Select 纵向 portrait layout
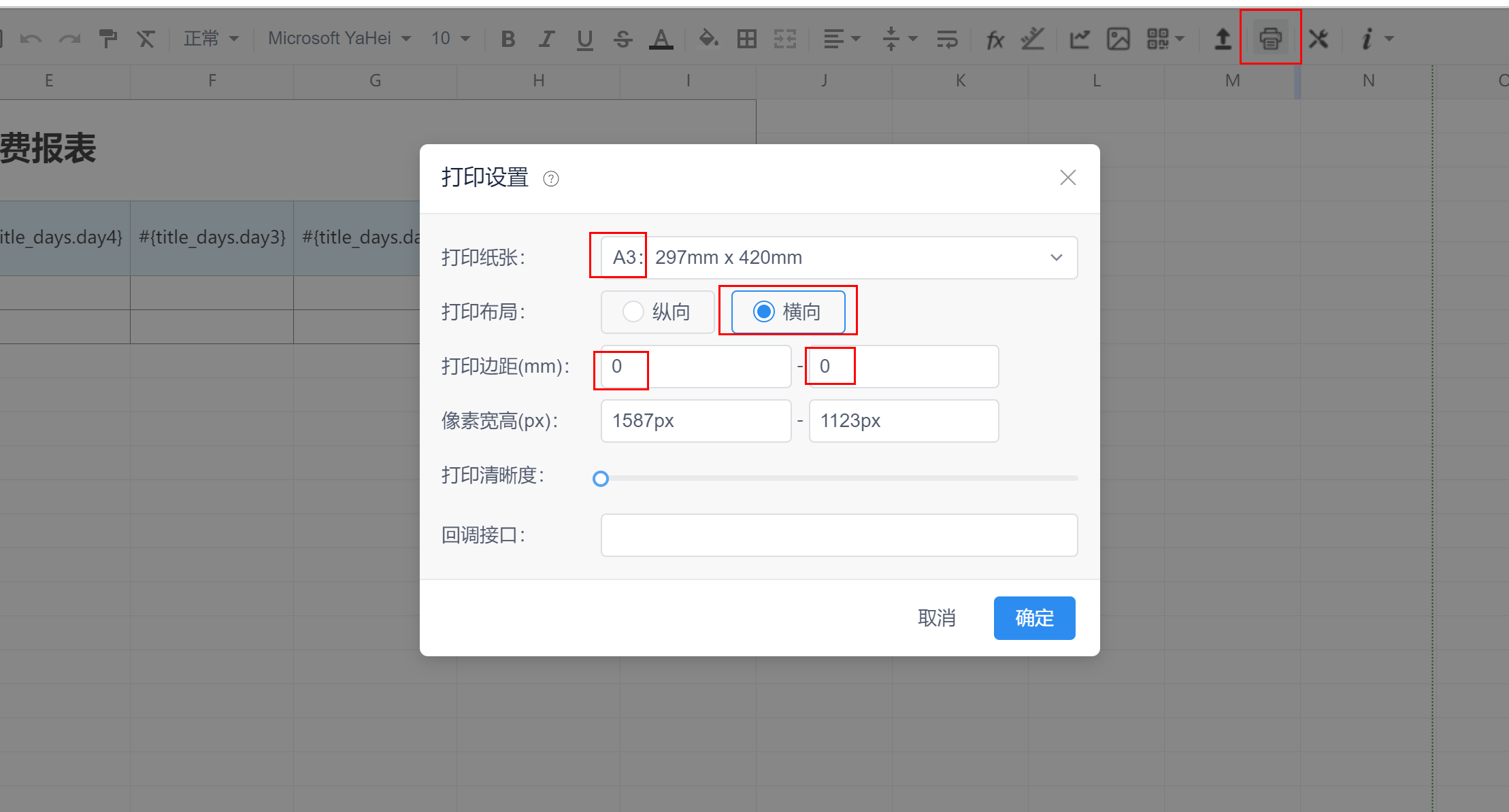This screenshot has height=812, width=1509. [x=658, y=312]
